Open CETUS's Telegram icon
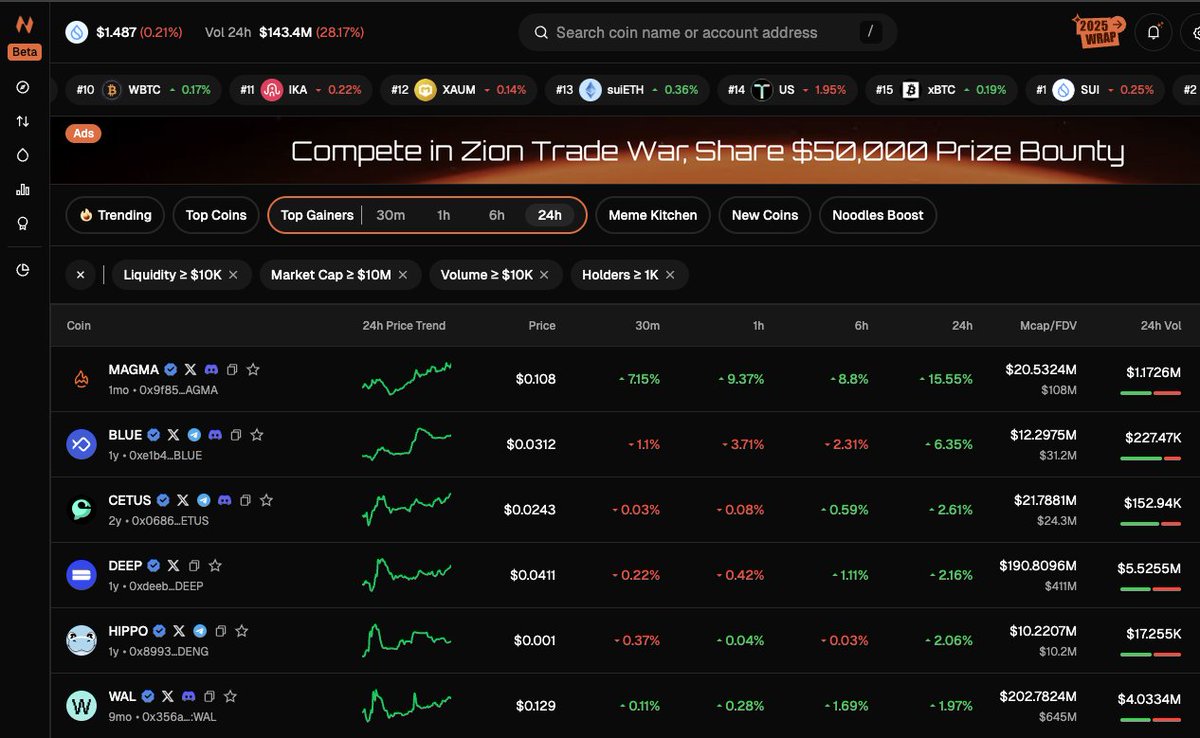Viewport: 1200px width, 738px height. (203, 500)
